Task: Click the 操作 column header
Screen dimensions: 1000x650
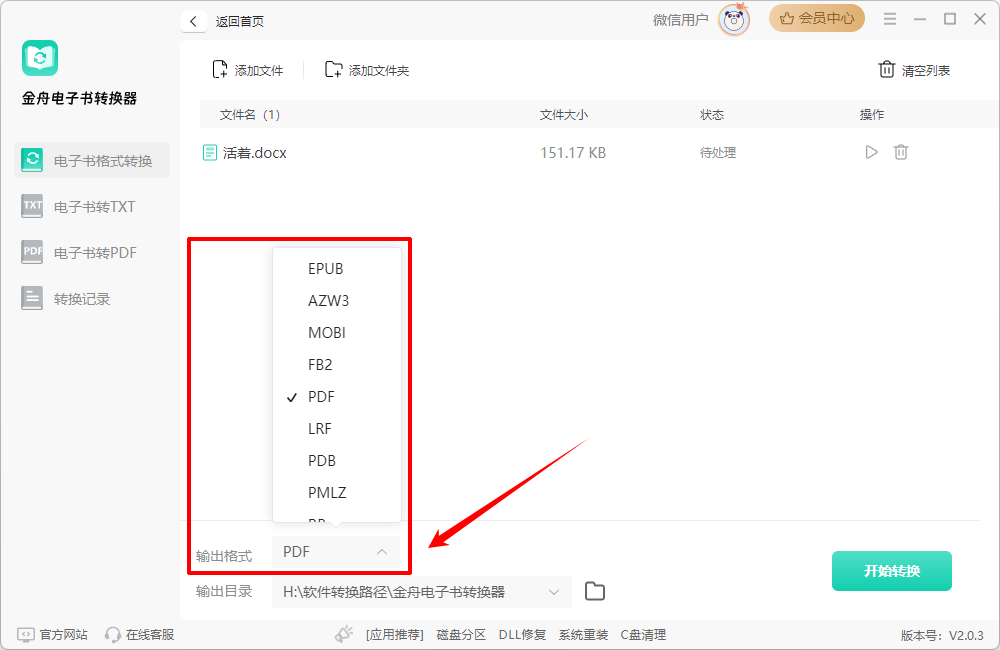Action: tap(871, 115)
